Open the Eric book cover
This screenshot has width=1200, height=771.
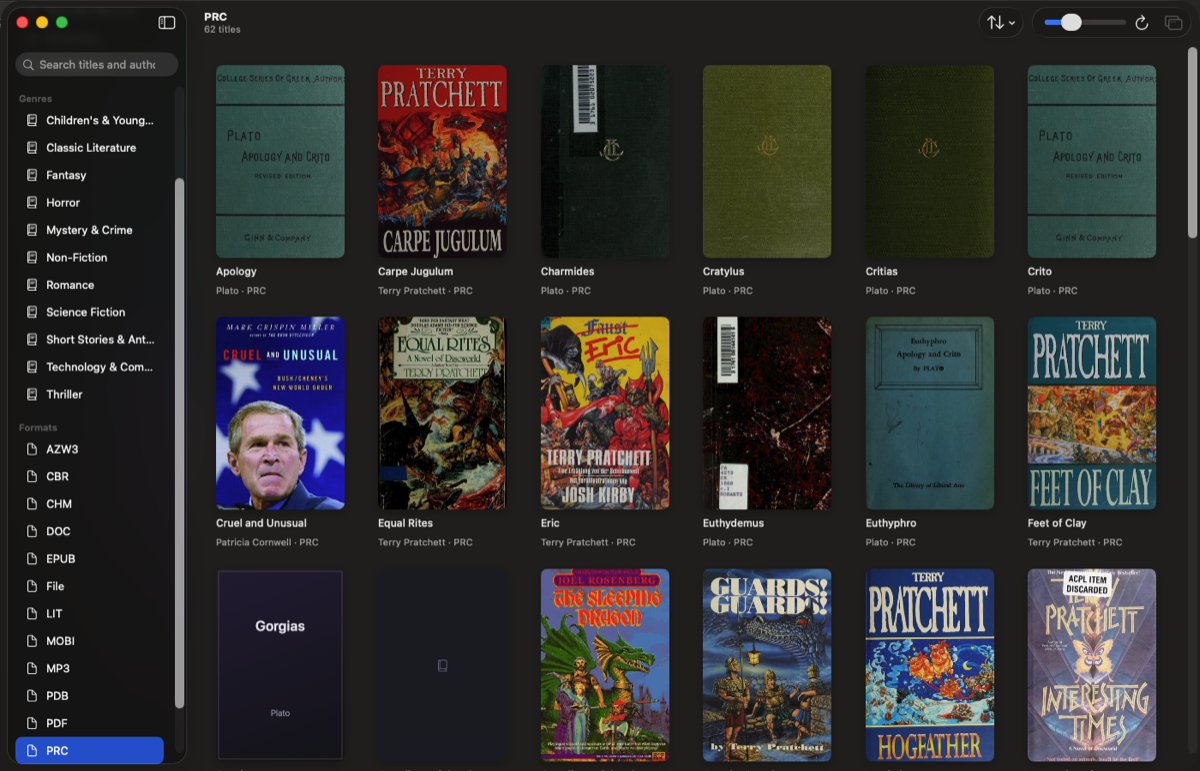pyautogui.click(x=605, y=413)
